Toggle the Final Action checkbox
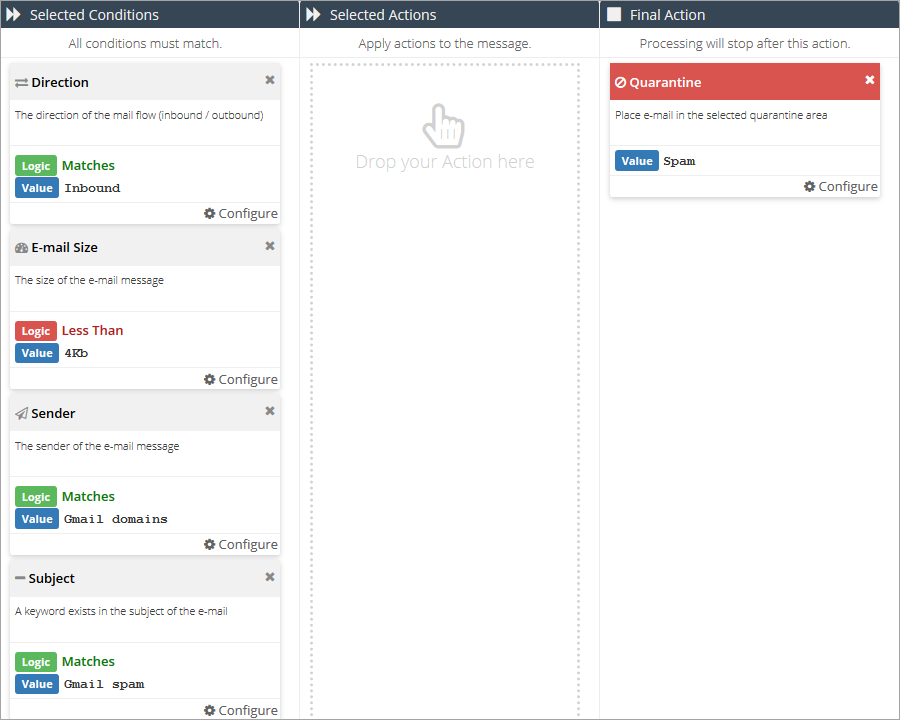The width and height of the screenshot is (900, 720). pos(614,15)
